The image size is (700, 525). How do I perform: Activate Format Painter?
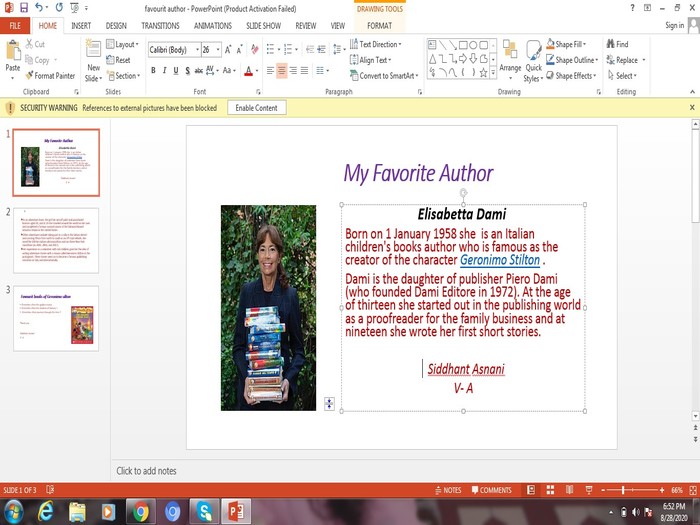[50, 75]
